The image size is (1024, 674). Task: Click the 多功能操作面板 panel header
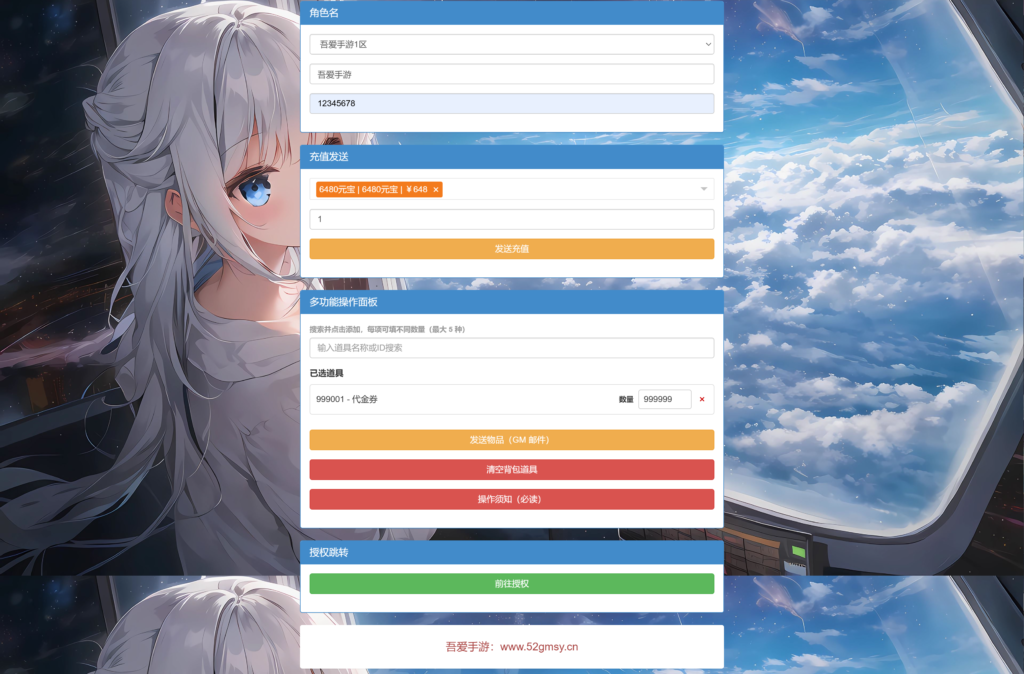(511, 302)
